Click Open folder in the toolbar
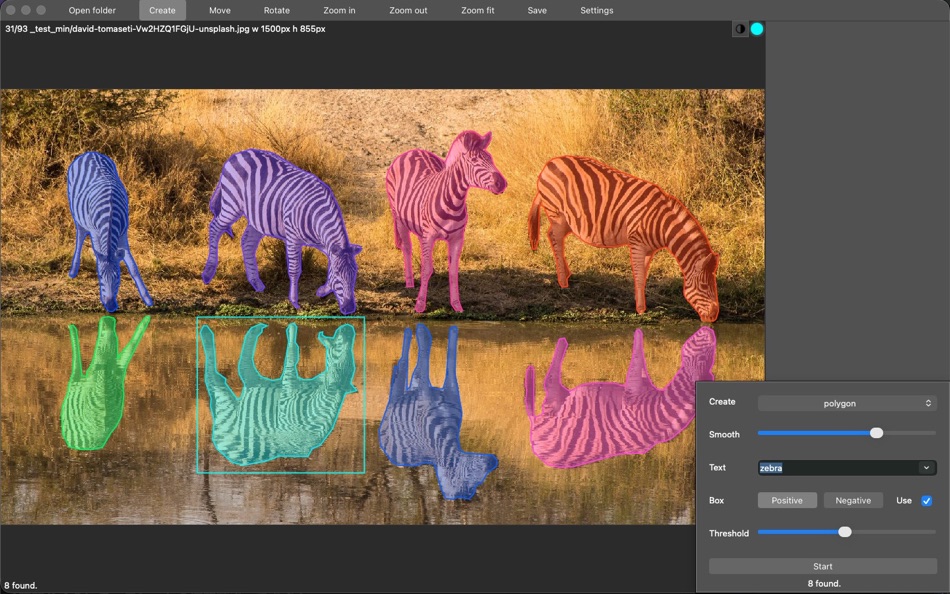 click(92, 10)
